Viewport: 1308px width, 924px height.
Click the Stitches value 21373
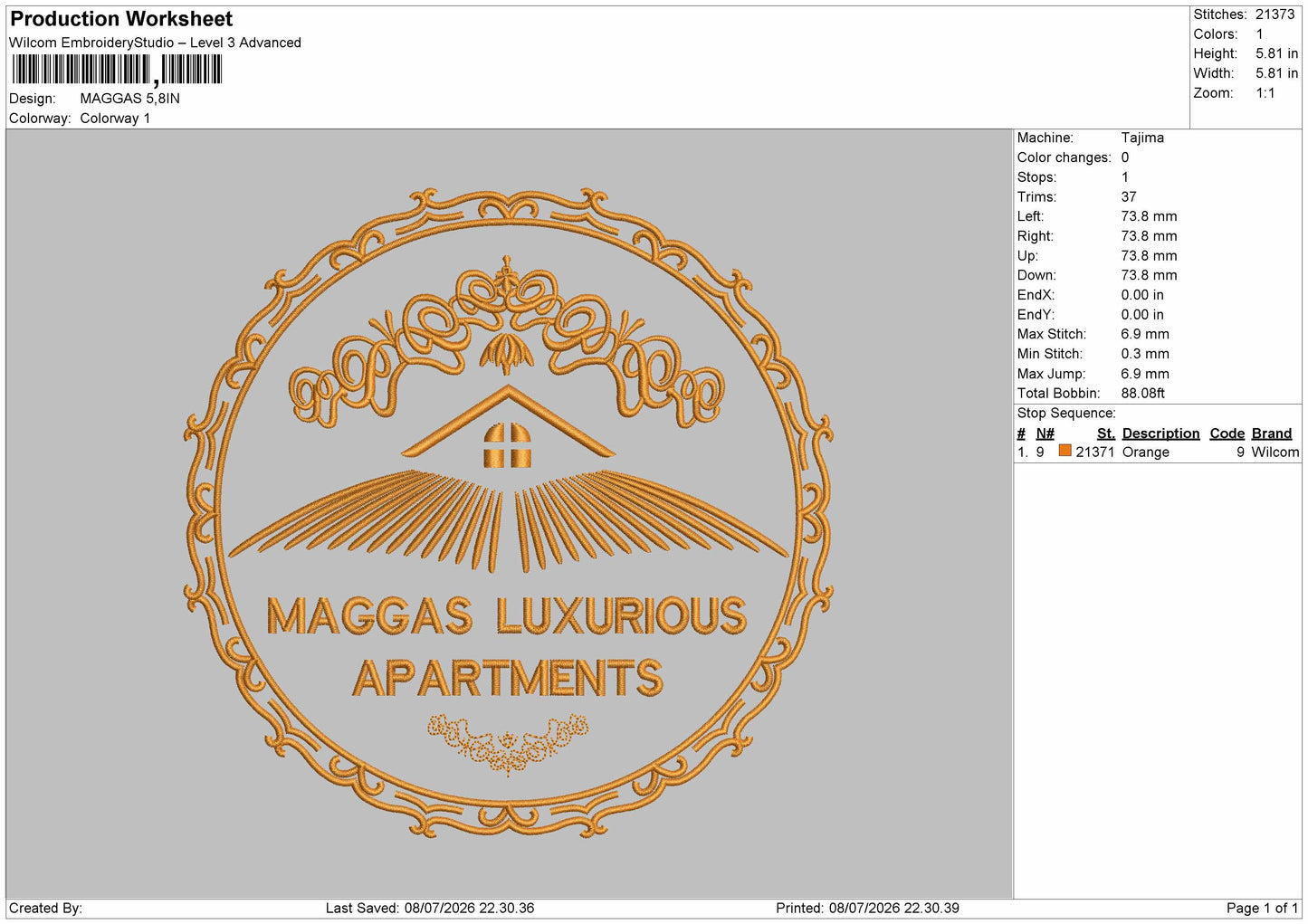pyautogui.click(x=1275, y=14)
